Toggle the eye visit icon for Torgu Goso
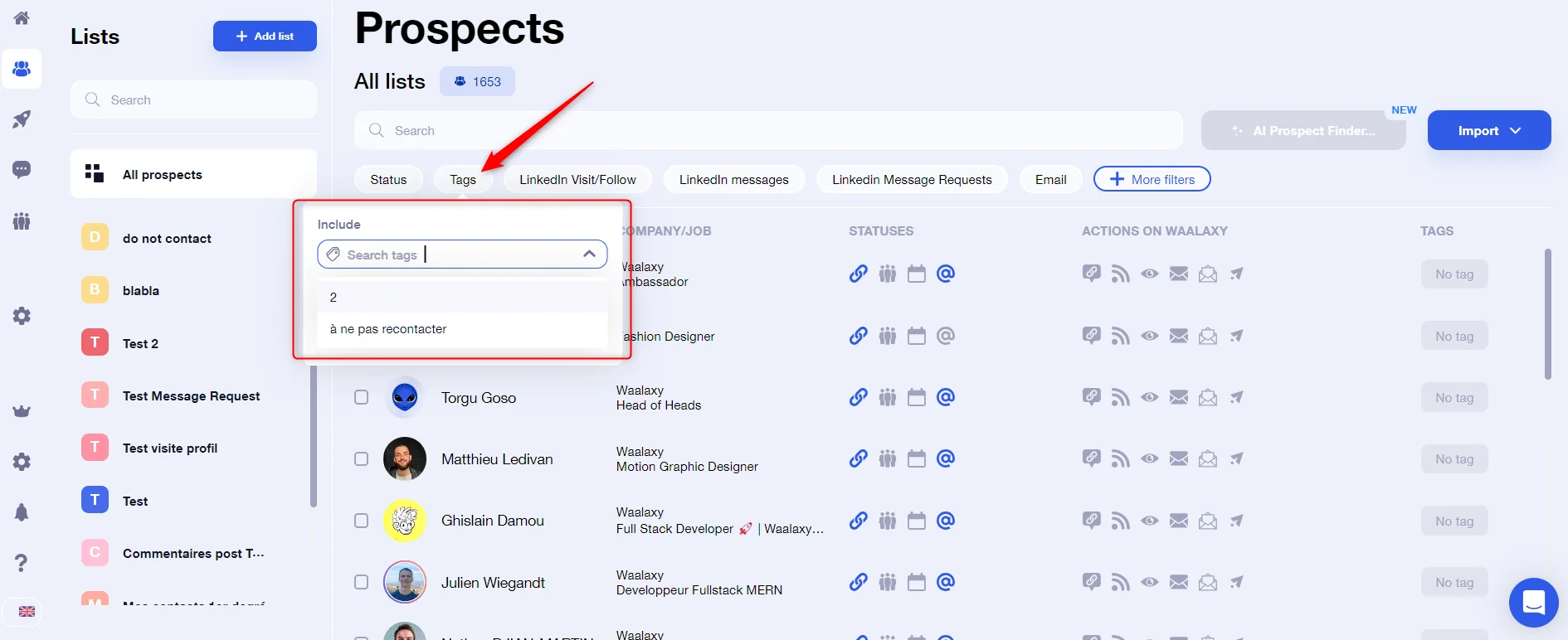1568x640 pixels. tap(1150, 397)
